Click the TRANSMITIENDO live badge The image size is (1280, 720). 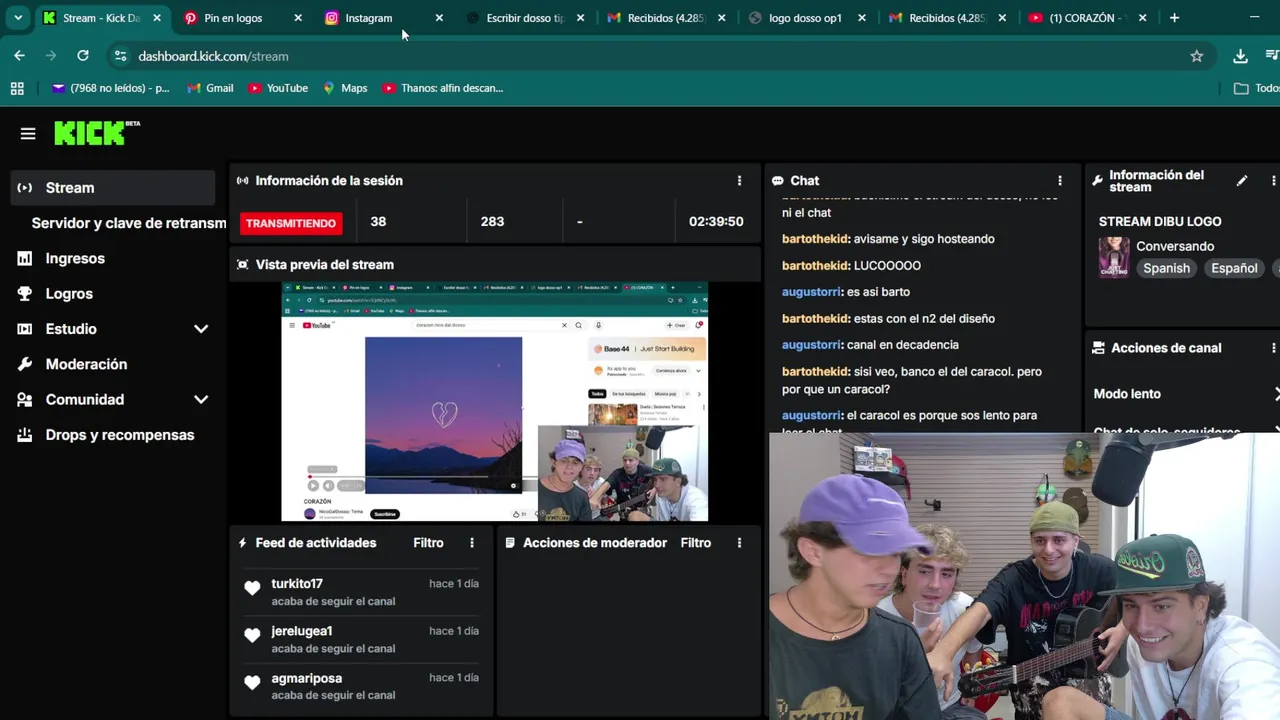pyautogui.click(x=291, y=223)
